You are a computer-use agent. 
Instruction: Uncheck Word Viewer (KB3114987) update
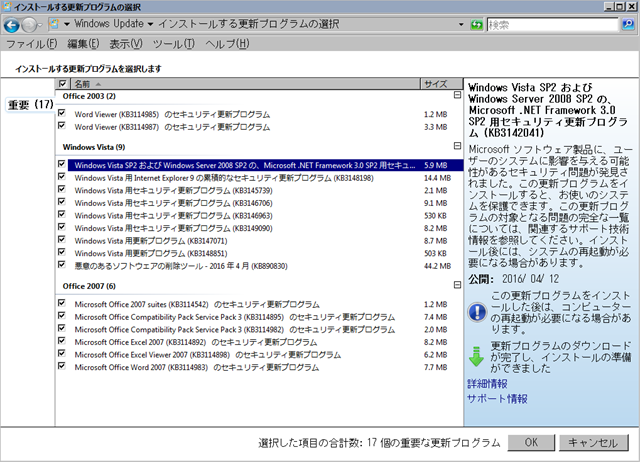(62, 125)
